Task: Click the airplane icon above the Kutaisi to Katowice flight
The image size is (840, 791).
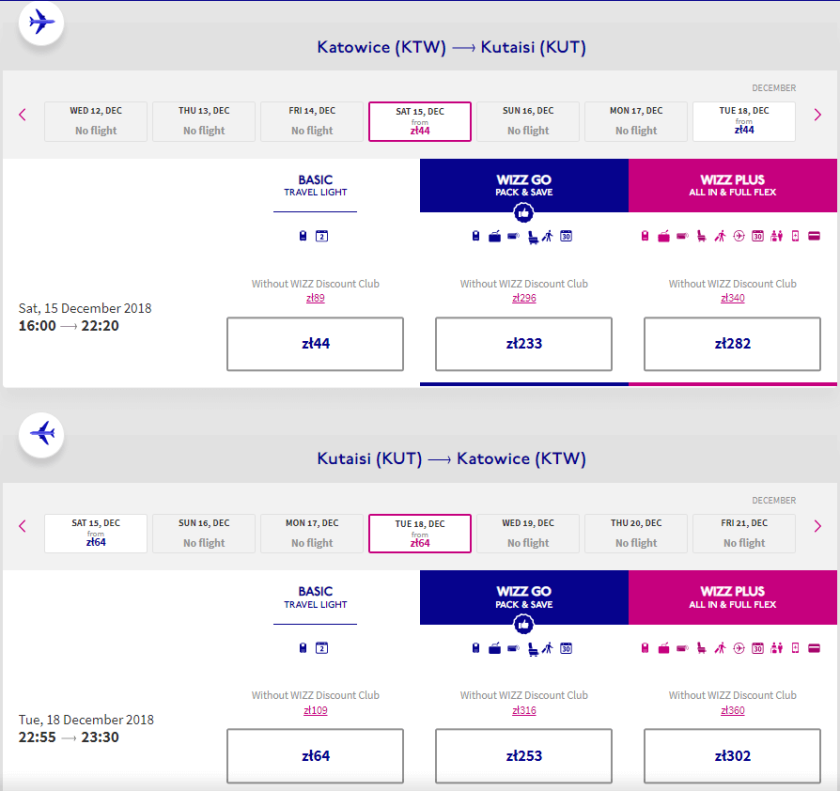Action: [x=41, y=433]
